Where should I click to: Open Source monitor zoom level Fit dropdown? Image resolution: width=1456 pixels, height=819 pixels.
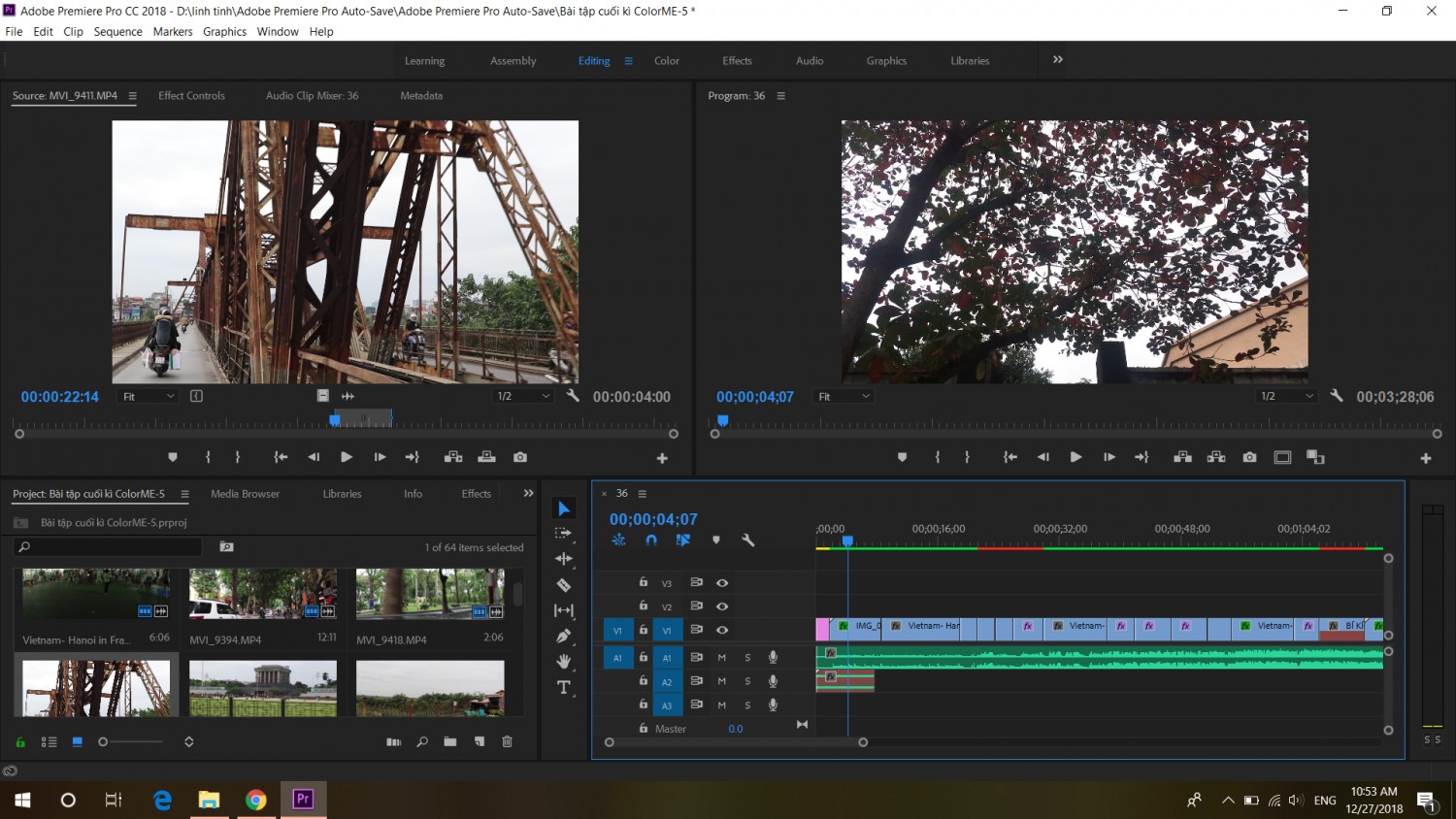[x=148, y=396]
